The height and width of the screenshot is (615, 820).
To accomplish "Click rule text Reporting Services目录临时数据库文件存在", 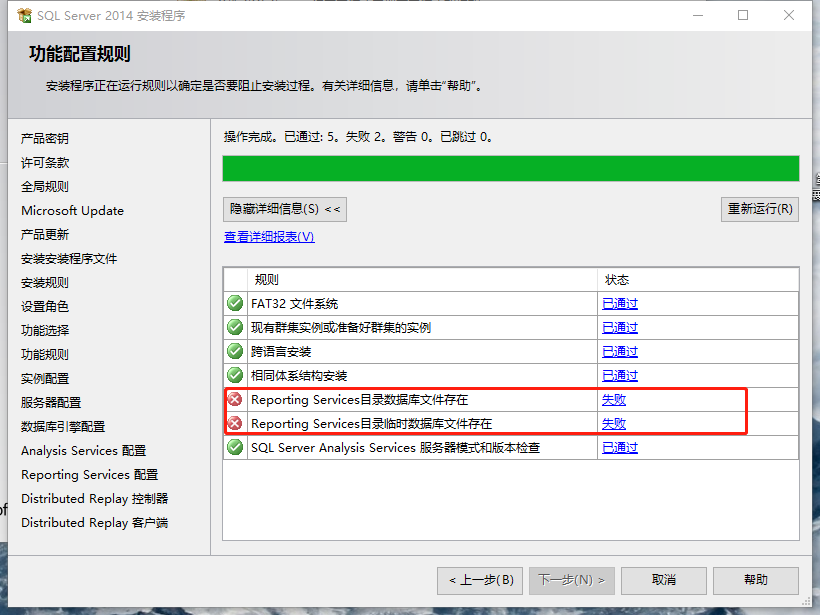I will click(x=372, y=424).
